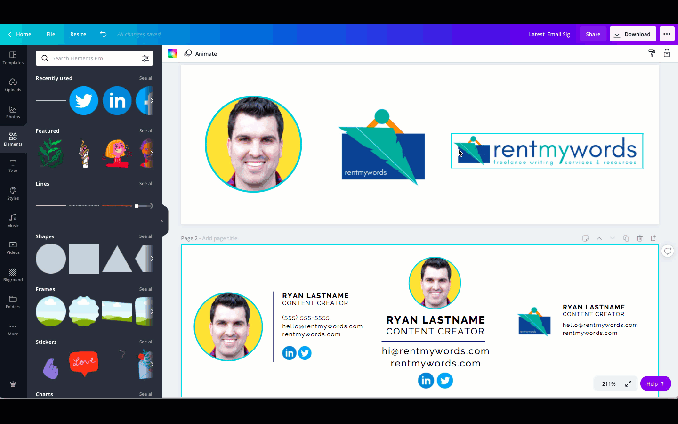
Task: Add the dashed line element
Action: pyautogui.click(x=84, y=206)
